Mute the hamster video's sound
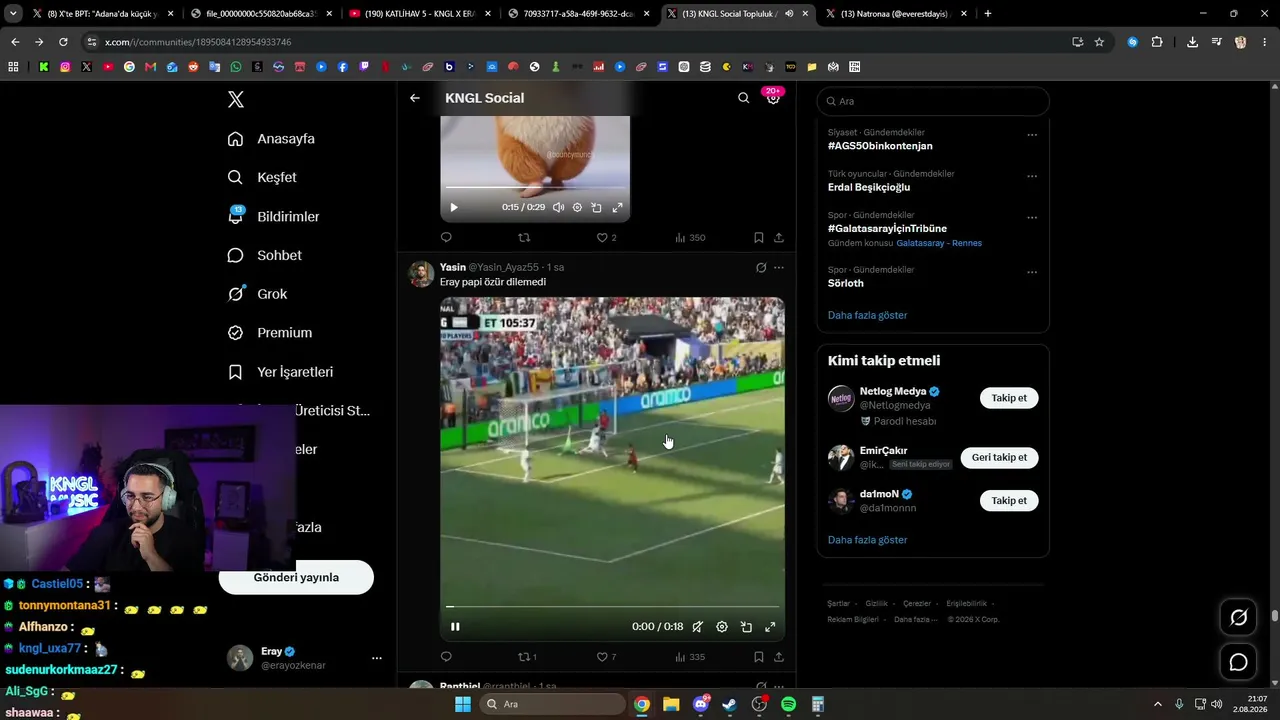The width and height of the screenshot is (1280, 720). point(558,208)
